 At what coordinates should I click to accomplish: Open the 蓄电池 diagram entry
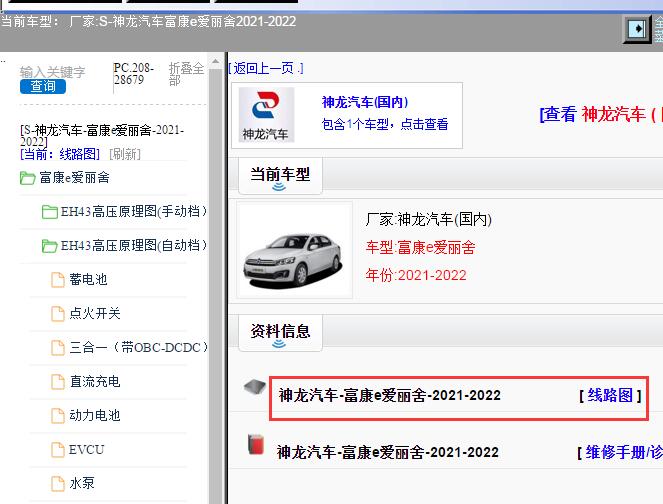pos(88,279)
